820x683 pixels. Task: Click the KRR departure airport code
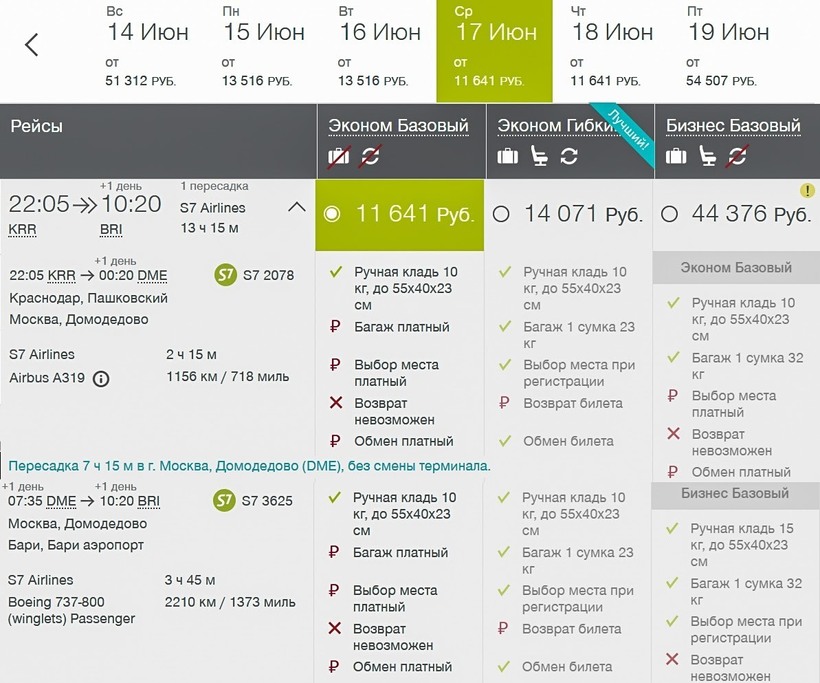coord(23,229)
